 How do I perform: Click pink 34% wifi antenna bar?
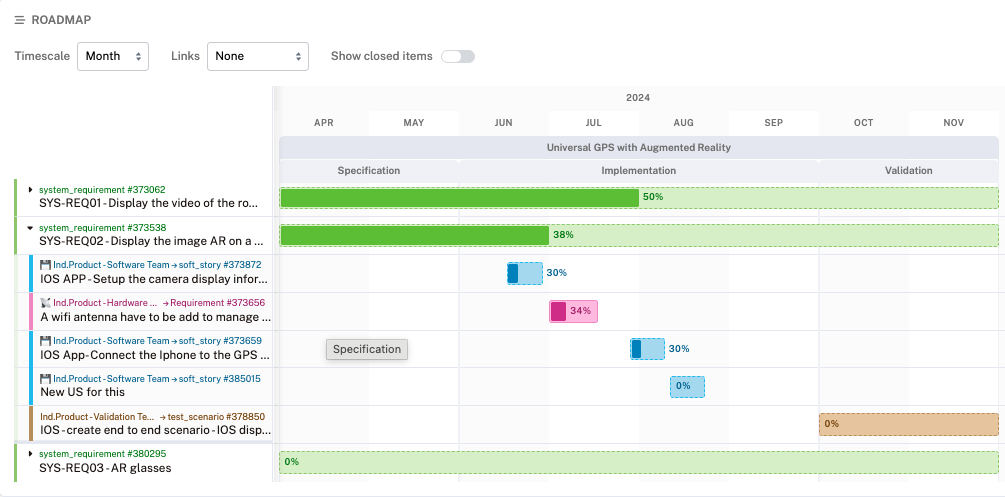573,311
